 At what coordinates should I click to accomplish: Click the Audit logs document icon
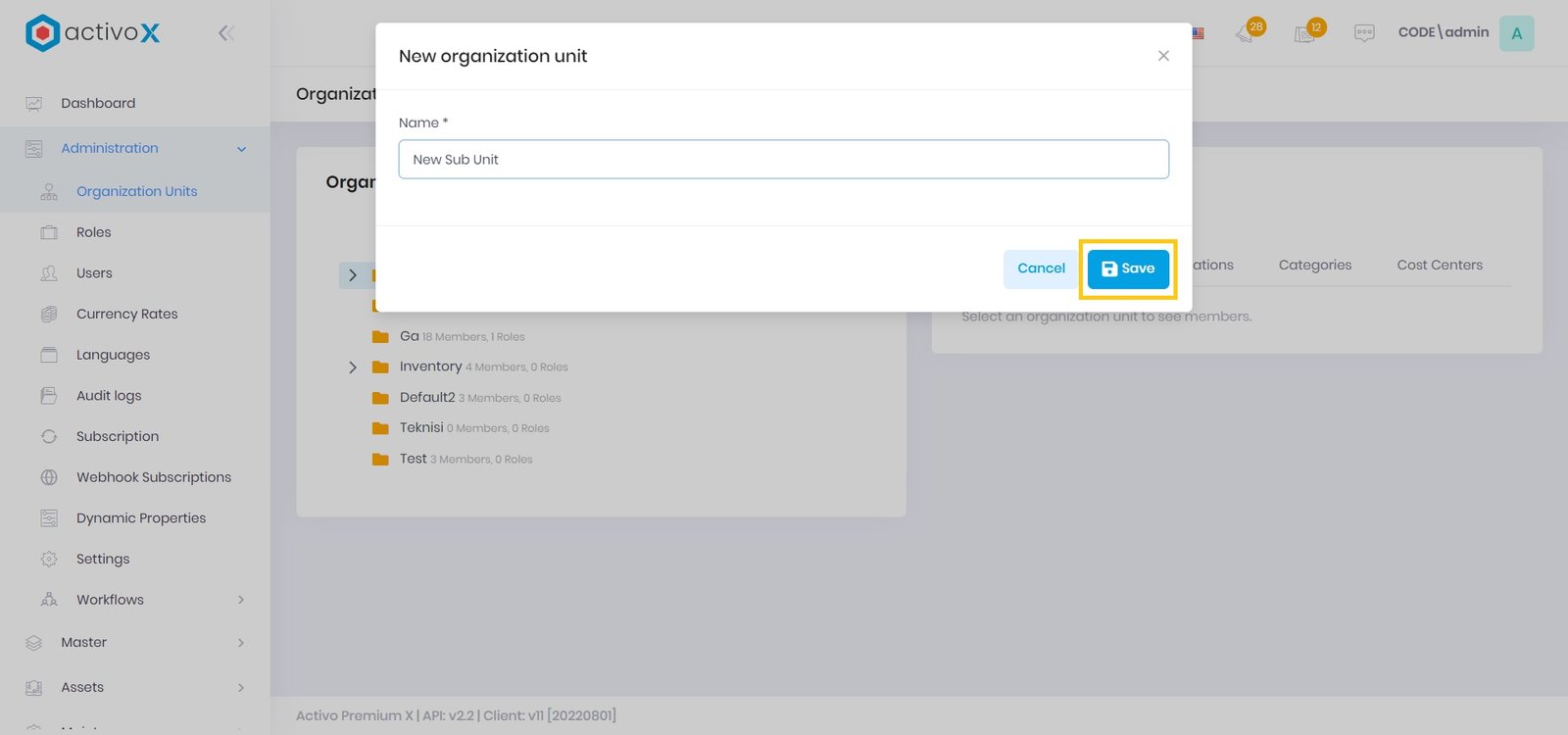point(49,396)
